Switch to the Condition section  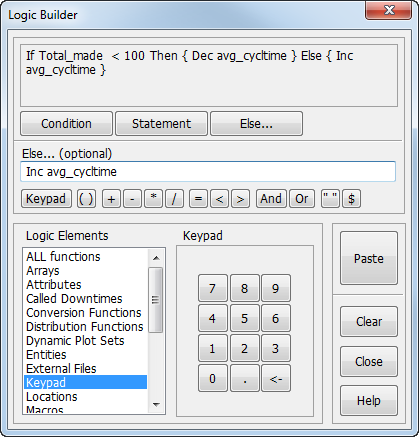(66, 124)
